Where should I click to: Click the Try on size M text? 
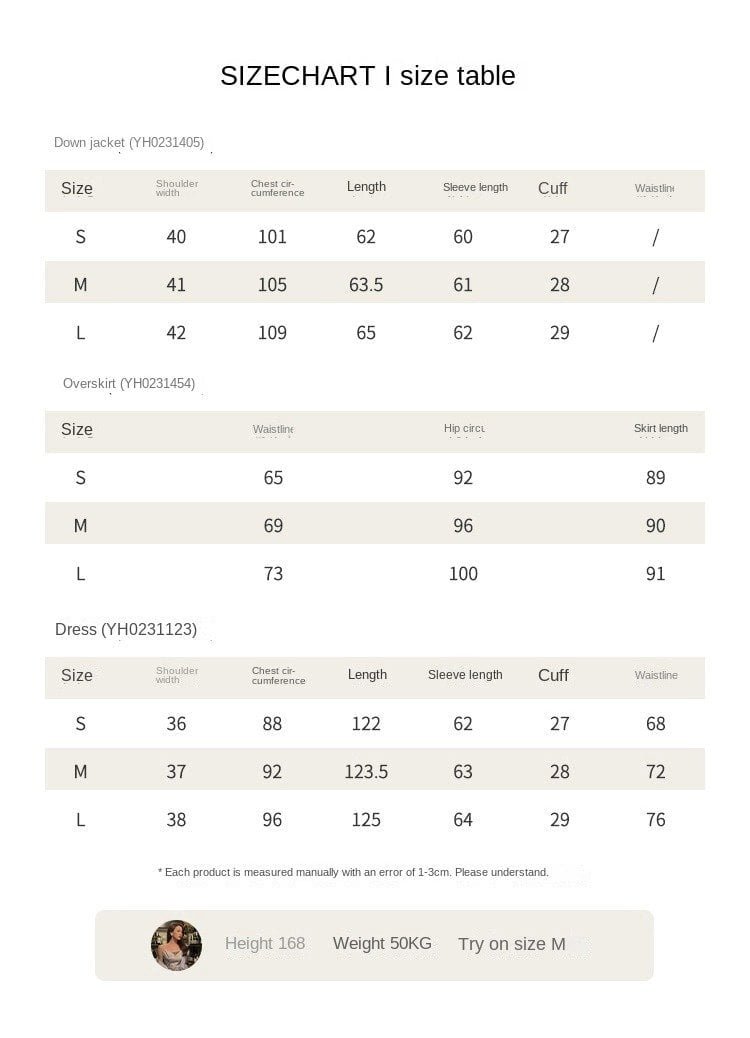point(512,944)
